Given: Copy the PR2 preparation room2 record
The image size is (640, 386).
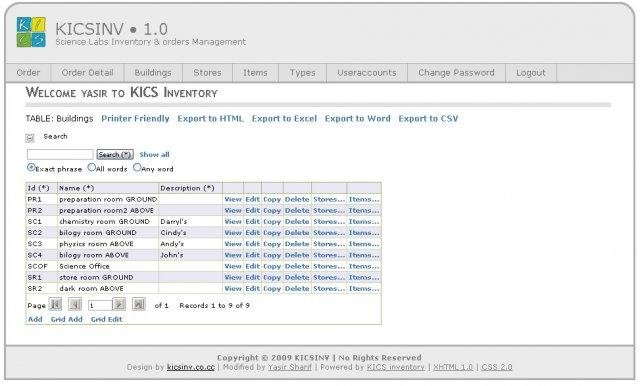Looking at the screenshot, I should pos(272,211).
